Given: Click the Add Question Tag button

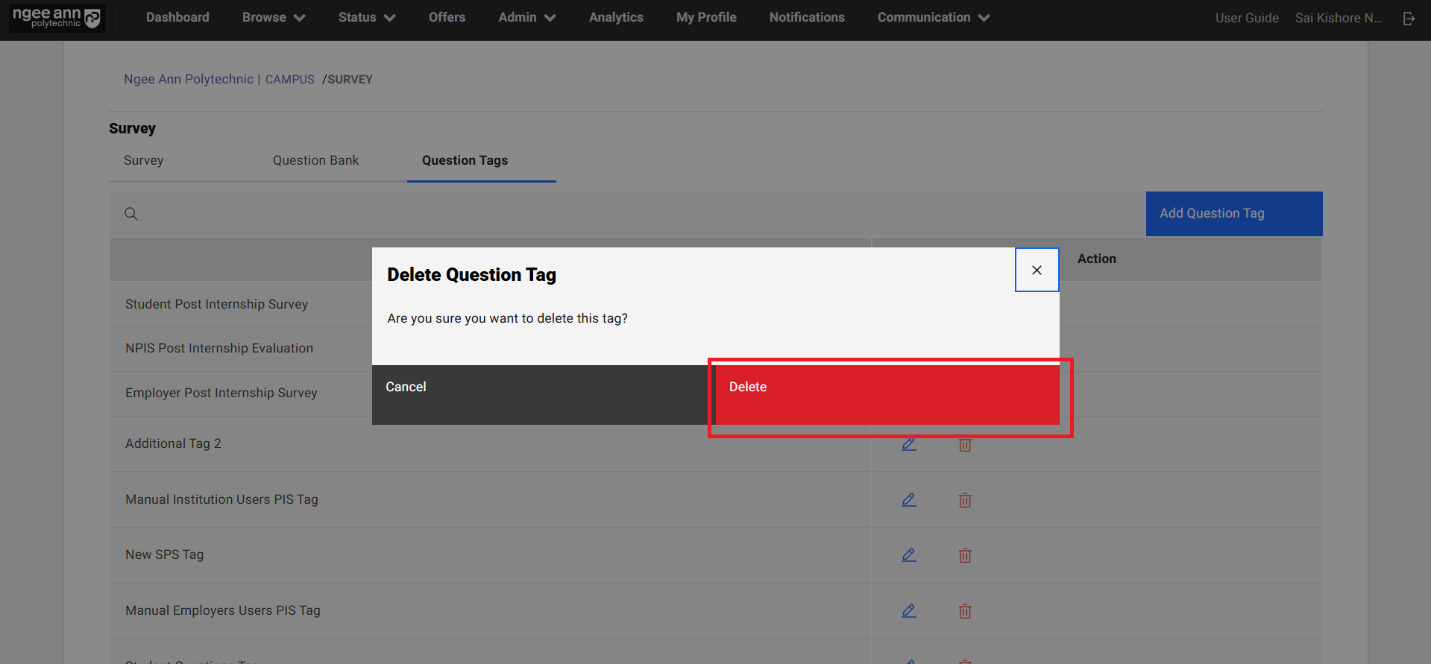Looking at the screenshot, I should (1233, 214).
